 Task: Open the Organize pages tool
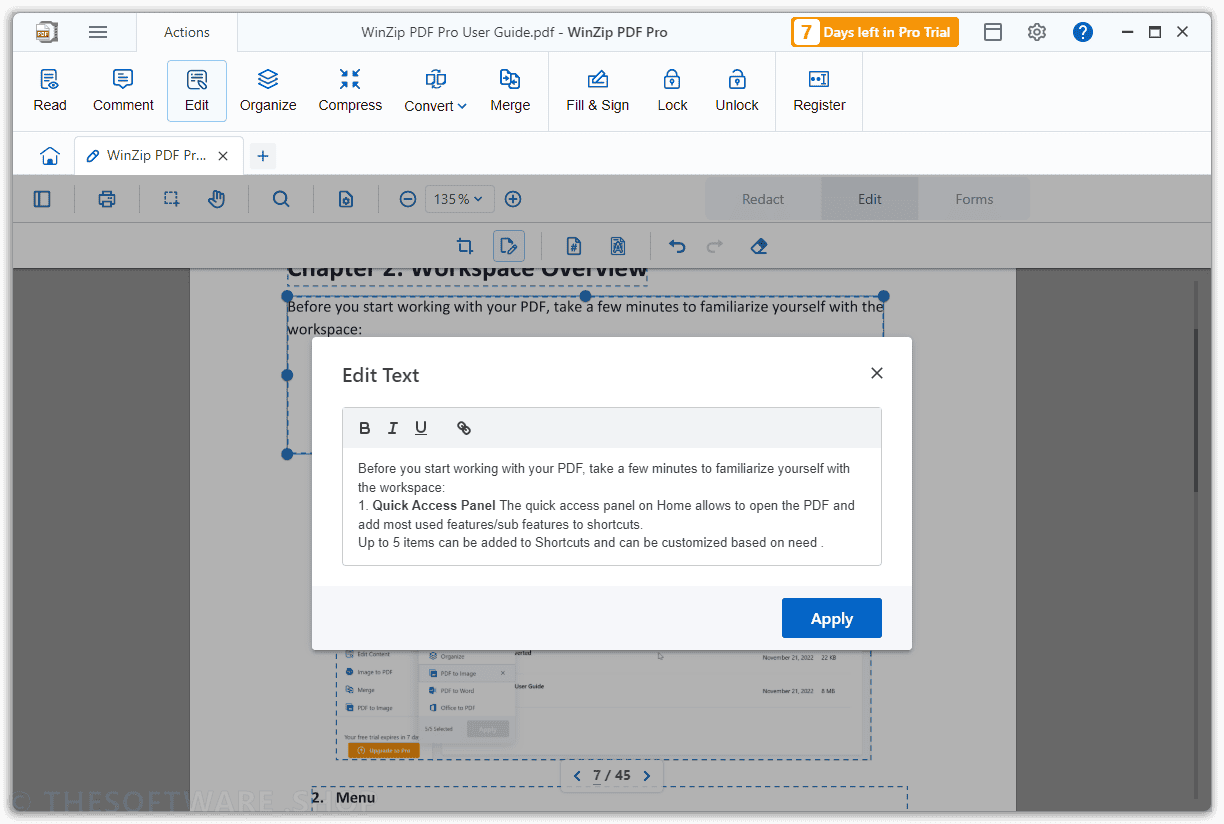(x=268, y=91)
